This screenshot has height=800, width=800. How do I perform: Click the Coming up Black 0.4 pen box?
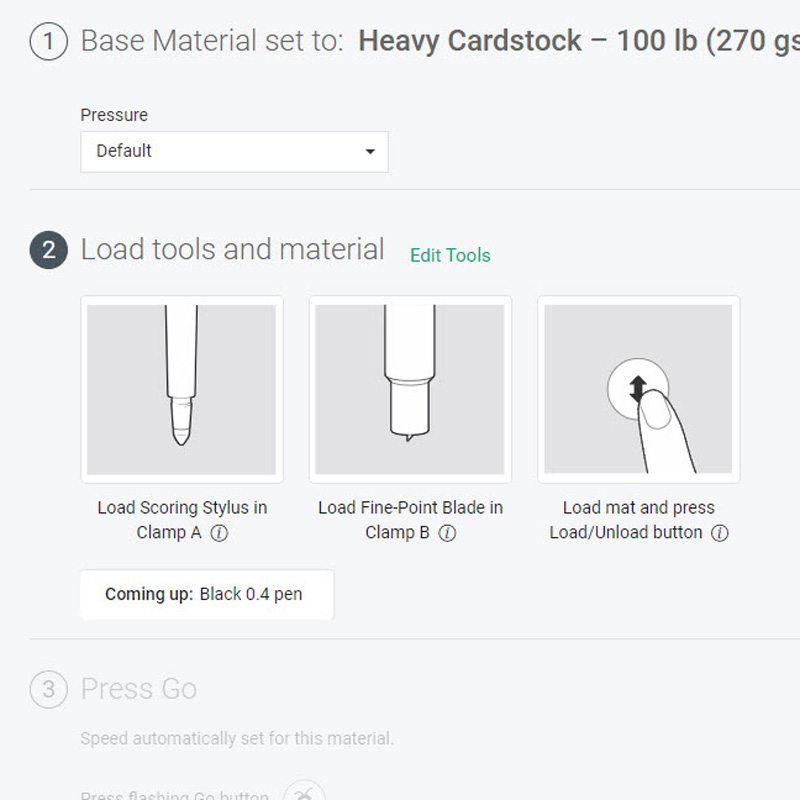tap(207, 594)
